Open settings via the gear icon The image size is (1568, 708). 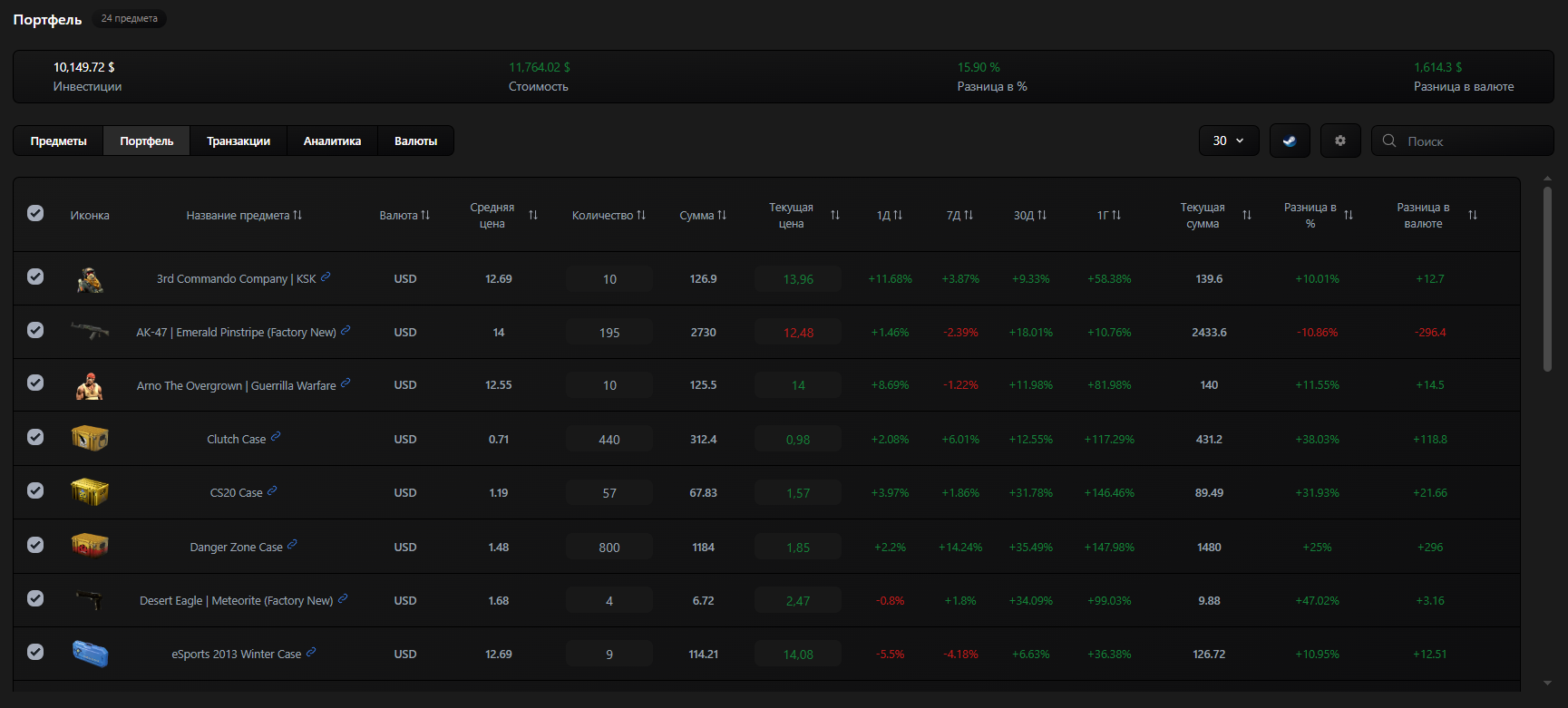[1339, 141]
